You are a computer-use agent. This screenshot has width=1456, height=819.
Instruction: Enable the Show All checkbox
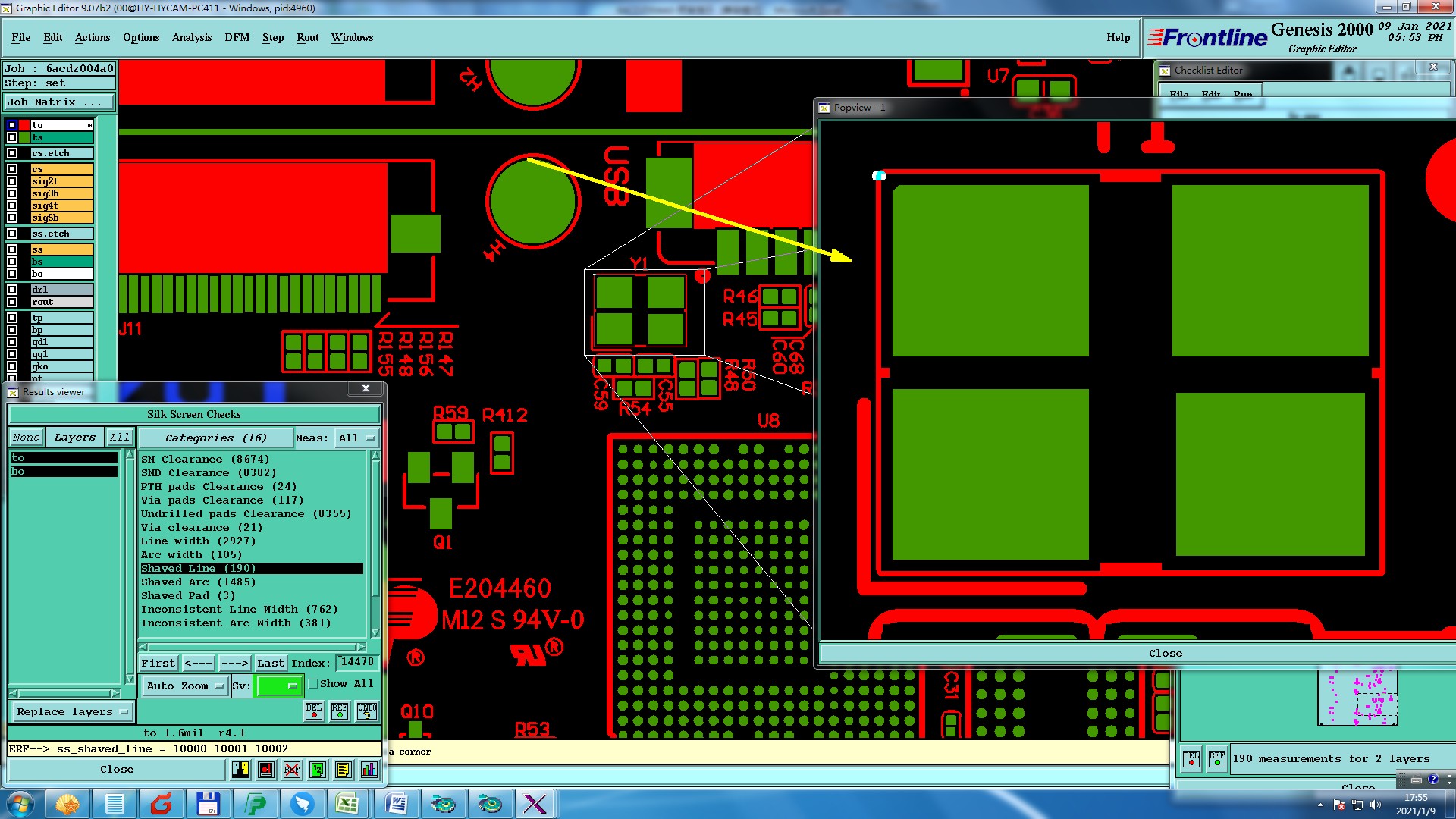313,683
